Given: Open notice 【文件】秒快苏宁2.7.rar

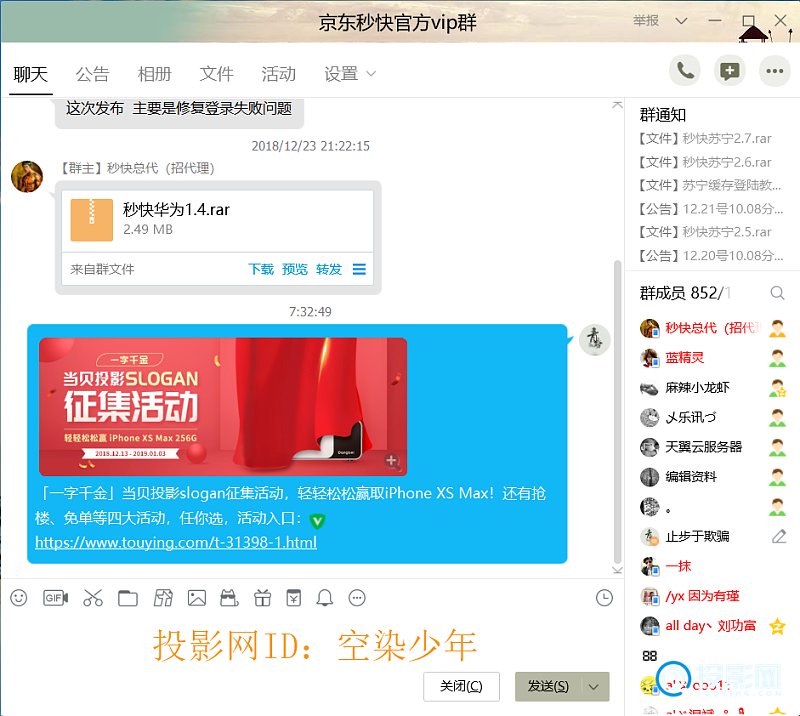Looking at the screenshot, I should 705,138.
